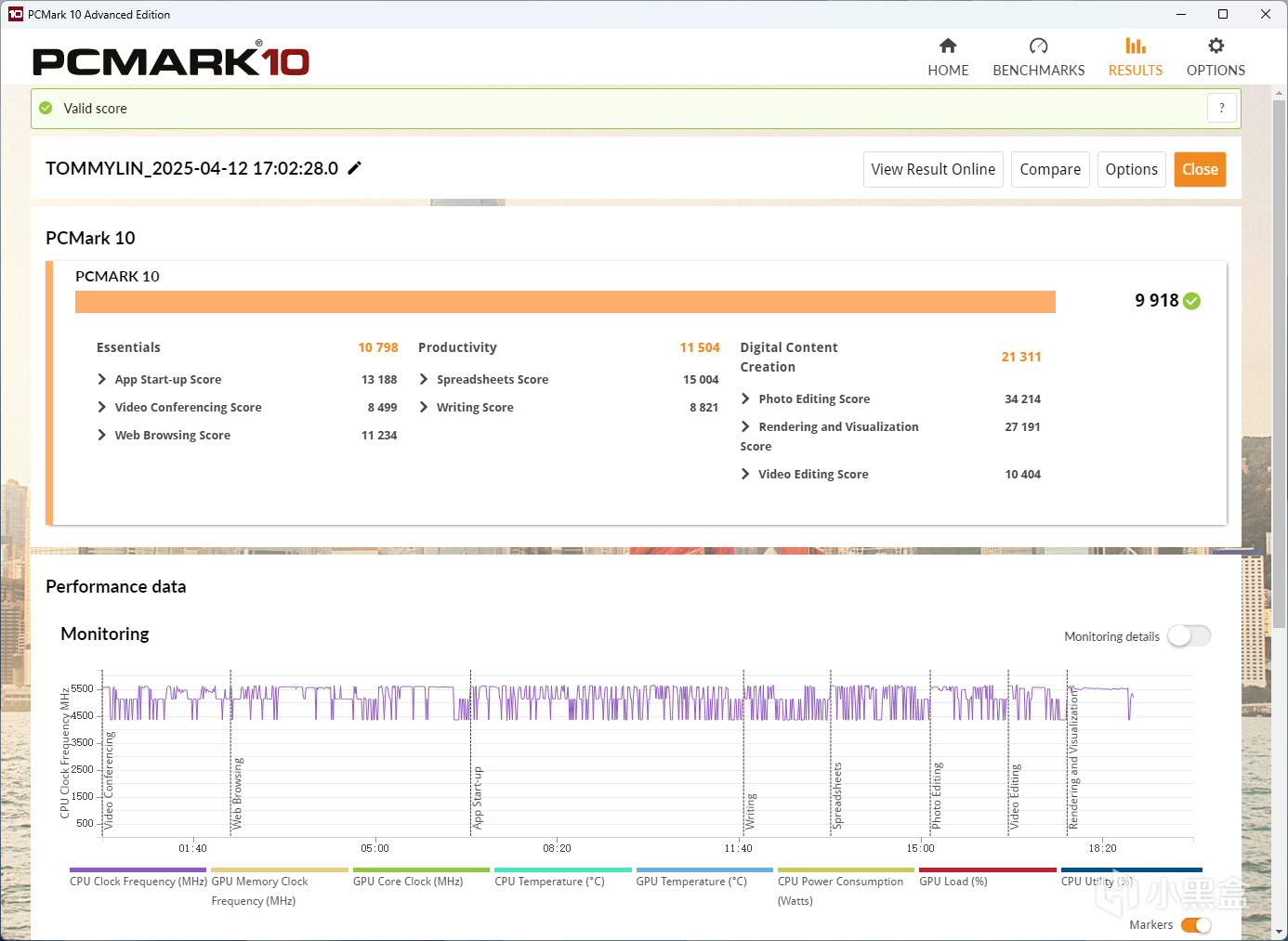
Task: Click the Spreadsheets value 15 004
Action: (x=701, y=380)
